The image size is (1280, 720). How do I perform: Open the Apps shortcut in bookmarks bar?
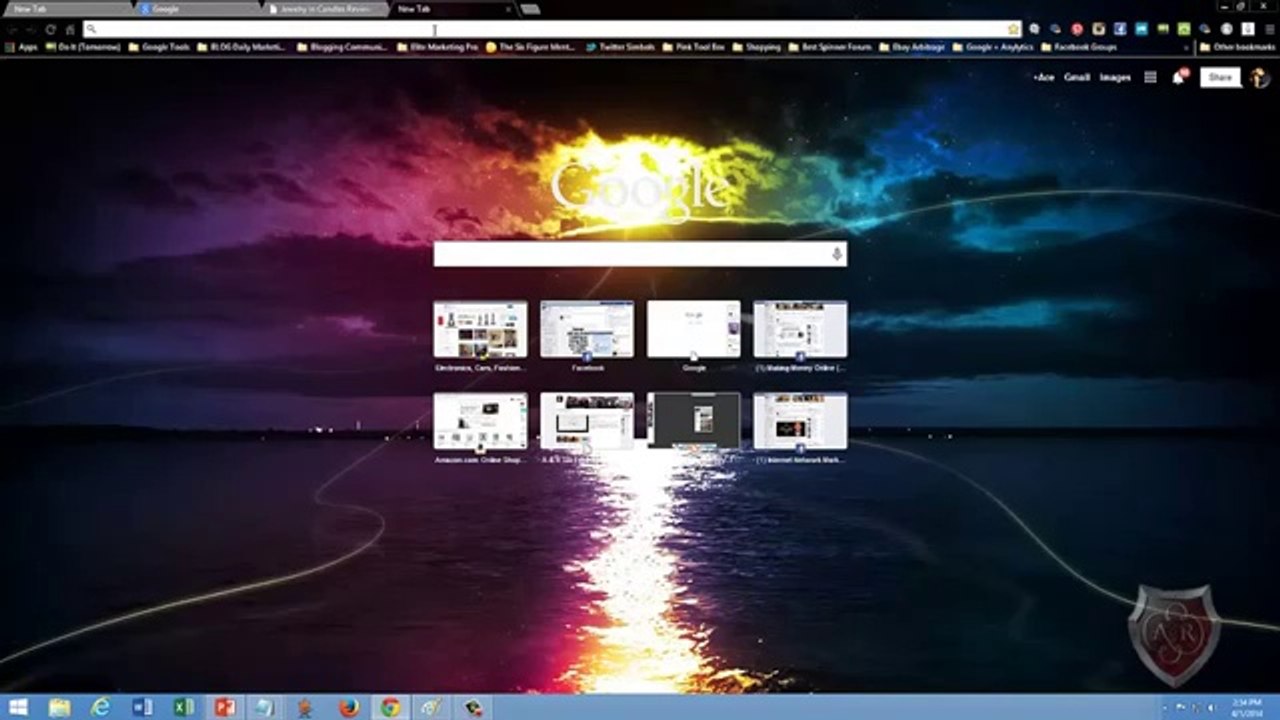(22, 47)
